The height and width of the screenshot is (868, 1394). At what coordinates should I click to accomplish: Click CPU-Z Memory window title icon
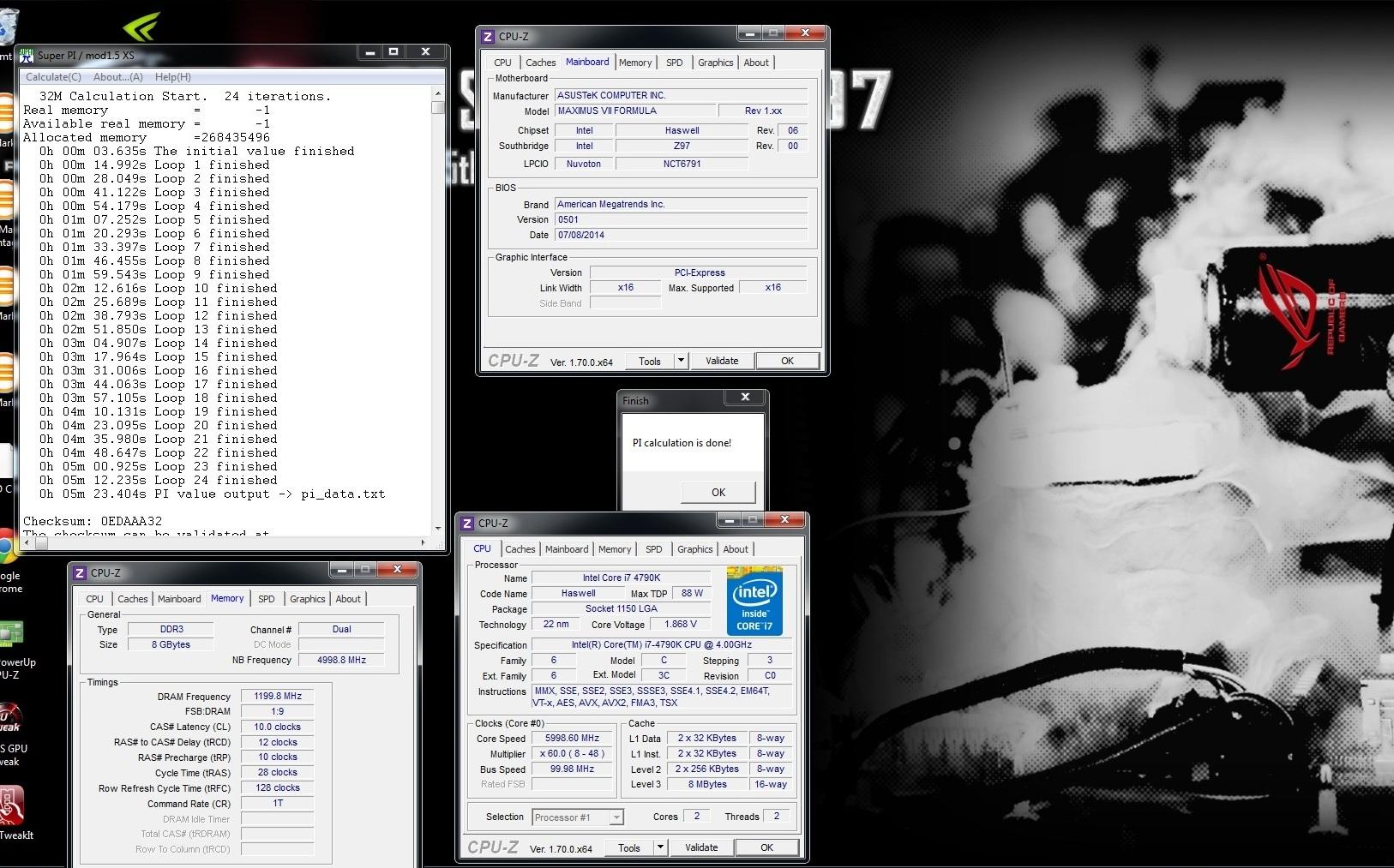(x=80, y=573)
